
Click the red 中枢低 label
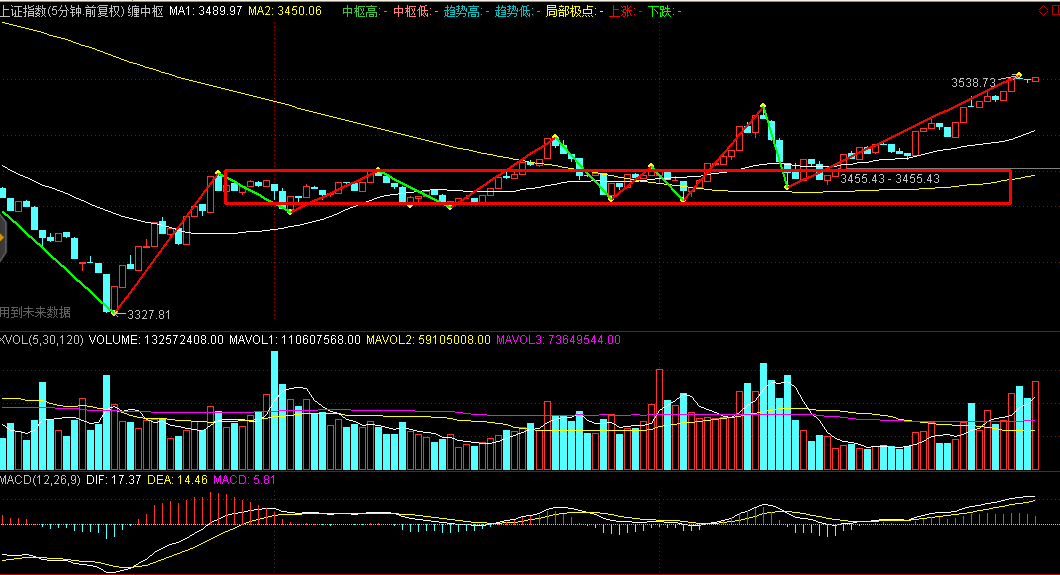pos(414,11)
